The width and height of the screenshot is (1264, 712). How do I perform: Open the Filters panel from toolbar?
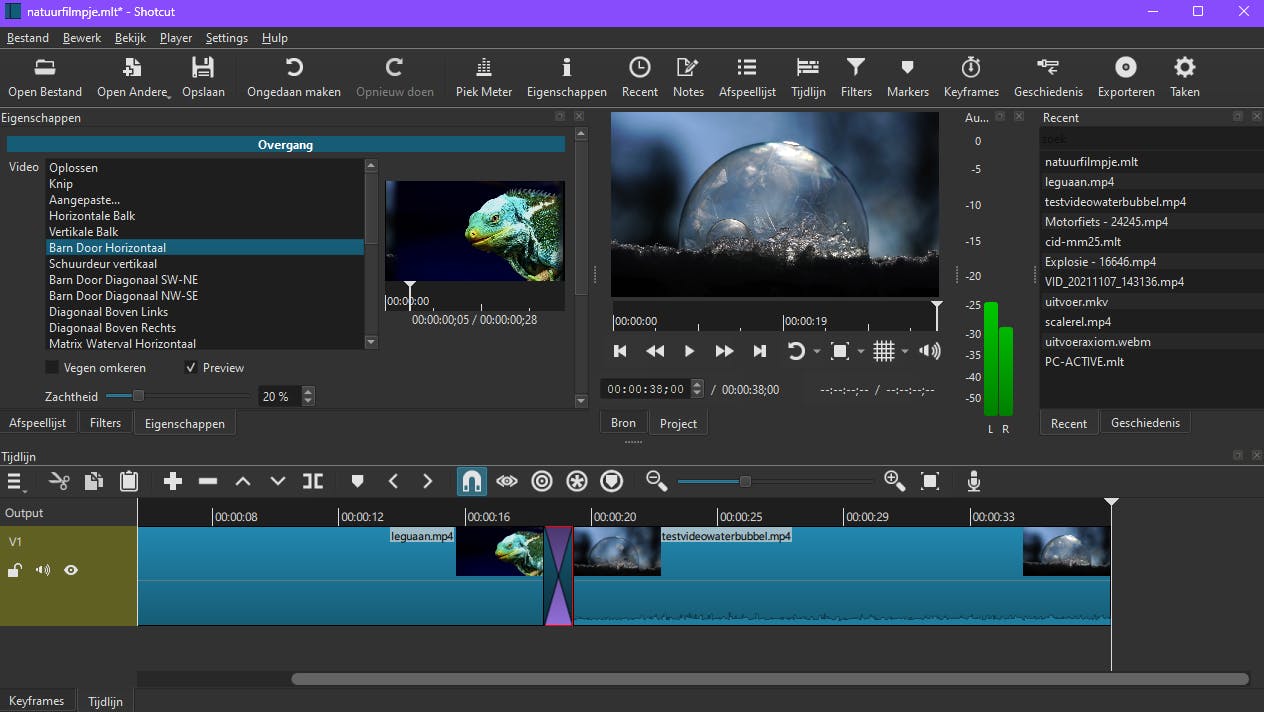(x=855, y=77)
